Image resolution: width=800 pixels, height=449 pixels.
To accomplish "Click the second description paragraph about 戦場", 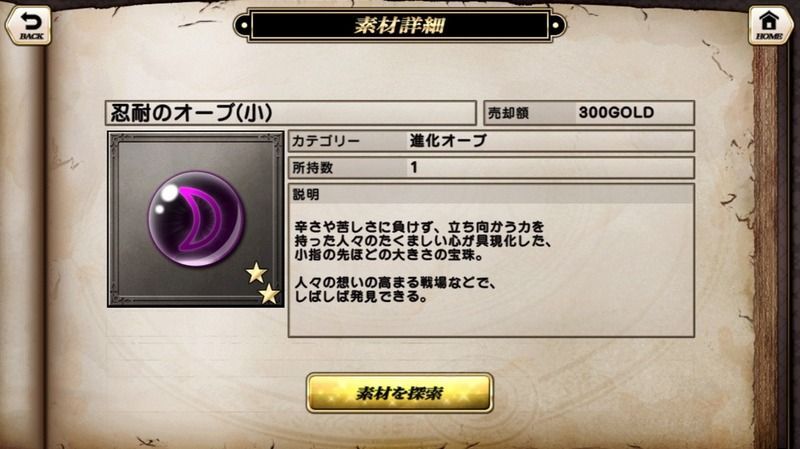I will [x=395, y=289].
